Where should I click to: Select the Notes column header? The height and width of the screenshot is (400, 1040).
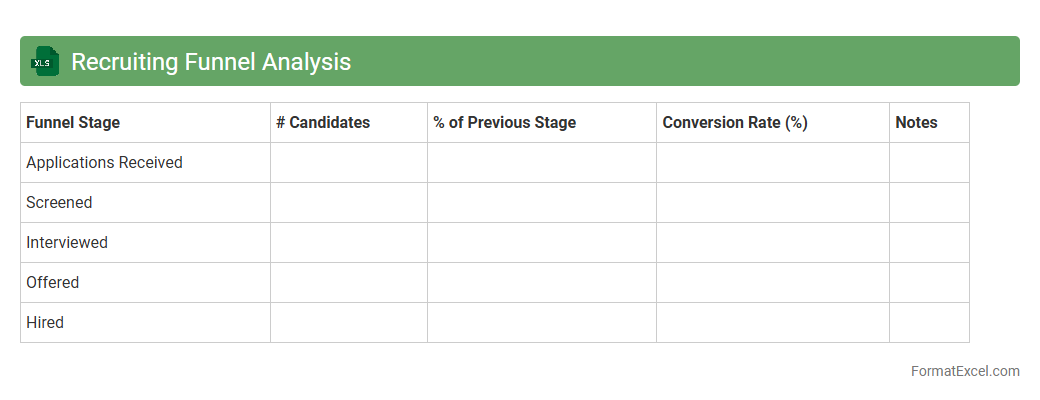pos(916,123)
